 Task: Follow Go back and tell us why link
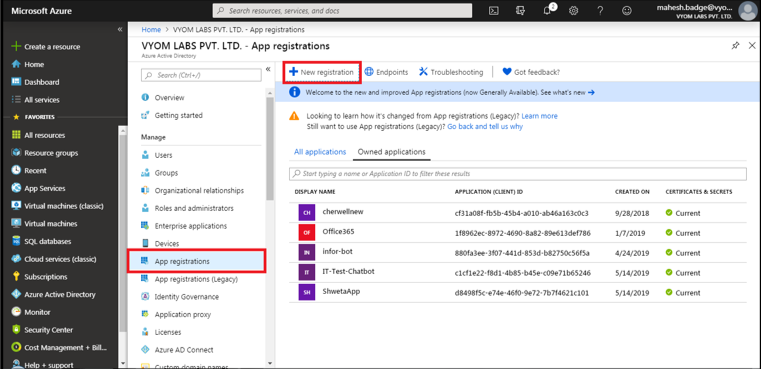point(485,126)
